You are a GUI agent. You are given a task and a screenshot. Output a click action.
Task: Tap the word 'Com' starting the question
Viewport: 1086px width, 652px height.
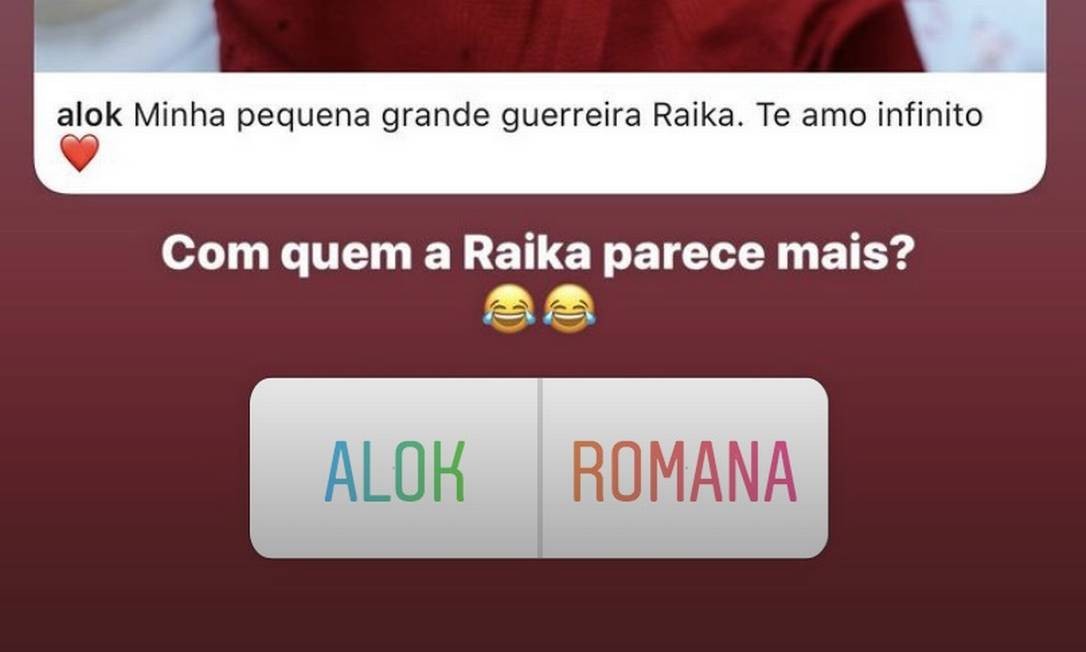point(215,253)
